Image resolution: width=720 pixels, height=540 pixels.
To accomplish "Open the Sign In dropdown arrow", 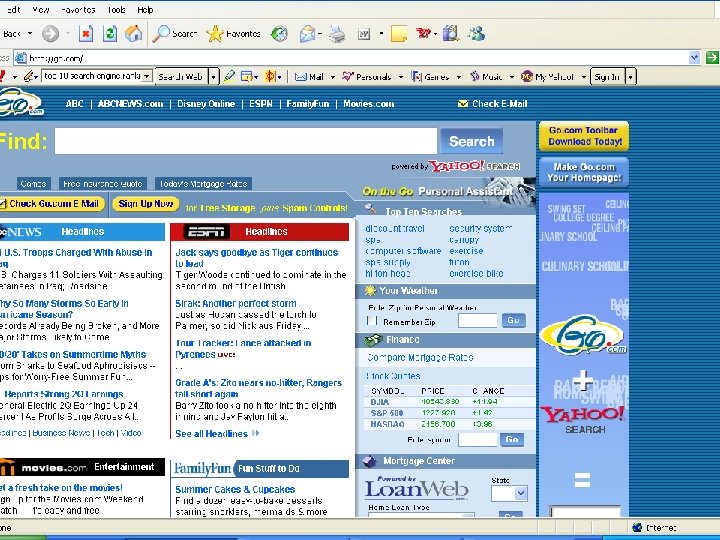I will pyautogui.click(x=630, y=77).
